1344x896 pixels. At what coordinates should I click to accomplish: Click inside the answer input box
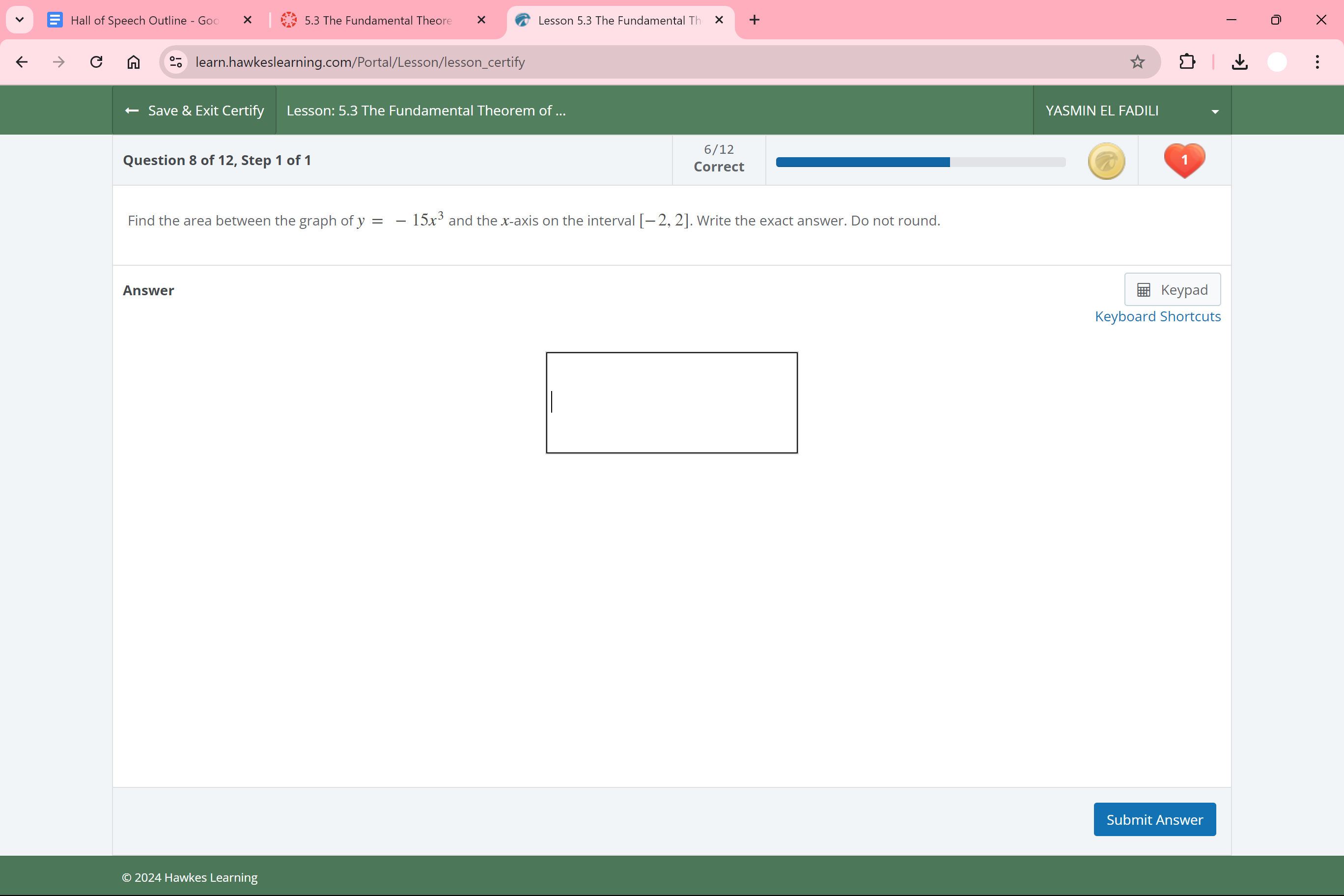(672, 403)
